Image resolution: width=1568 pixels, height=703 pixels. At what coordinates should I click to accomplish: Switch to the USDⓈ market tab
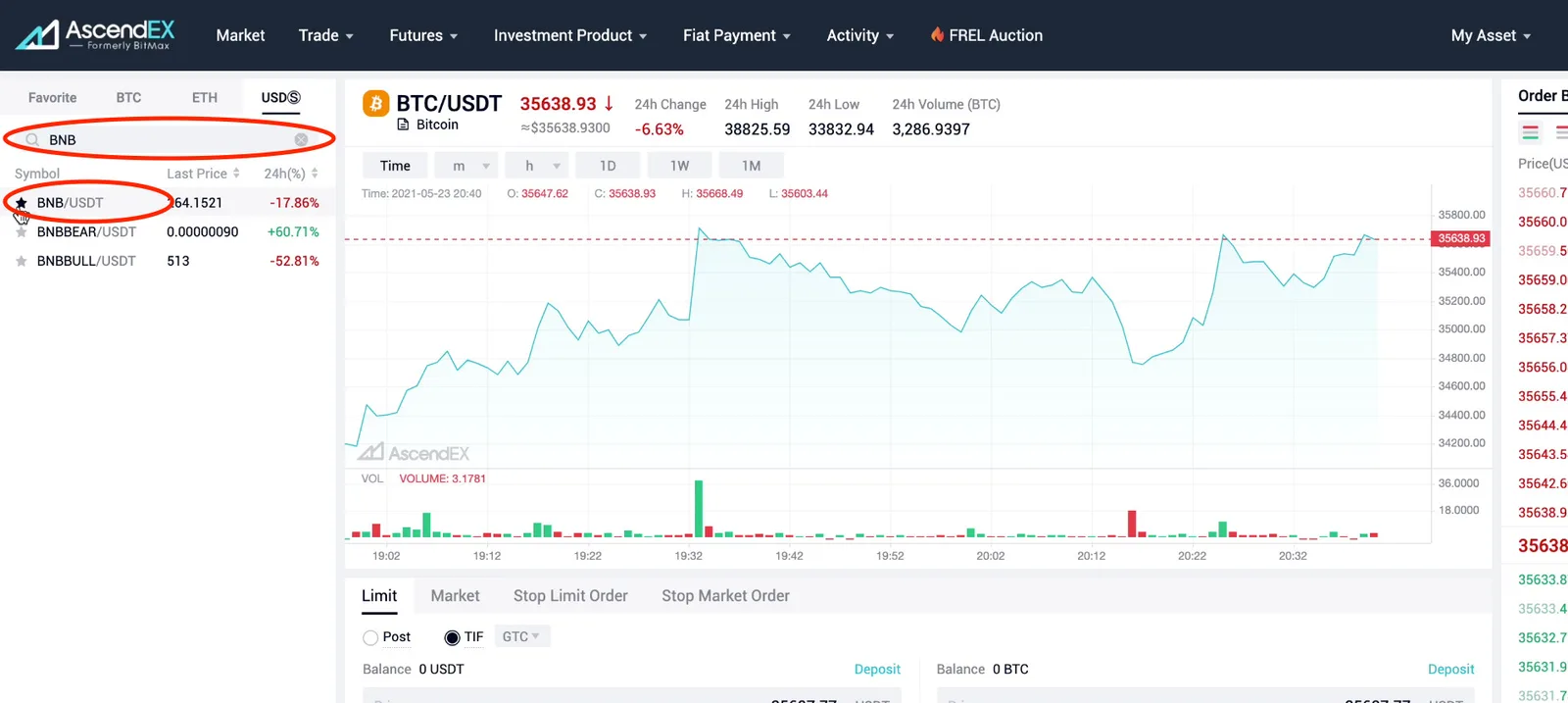[280, 98]
